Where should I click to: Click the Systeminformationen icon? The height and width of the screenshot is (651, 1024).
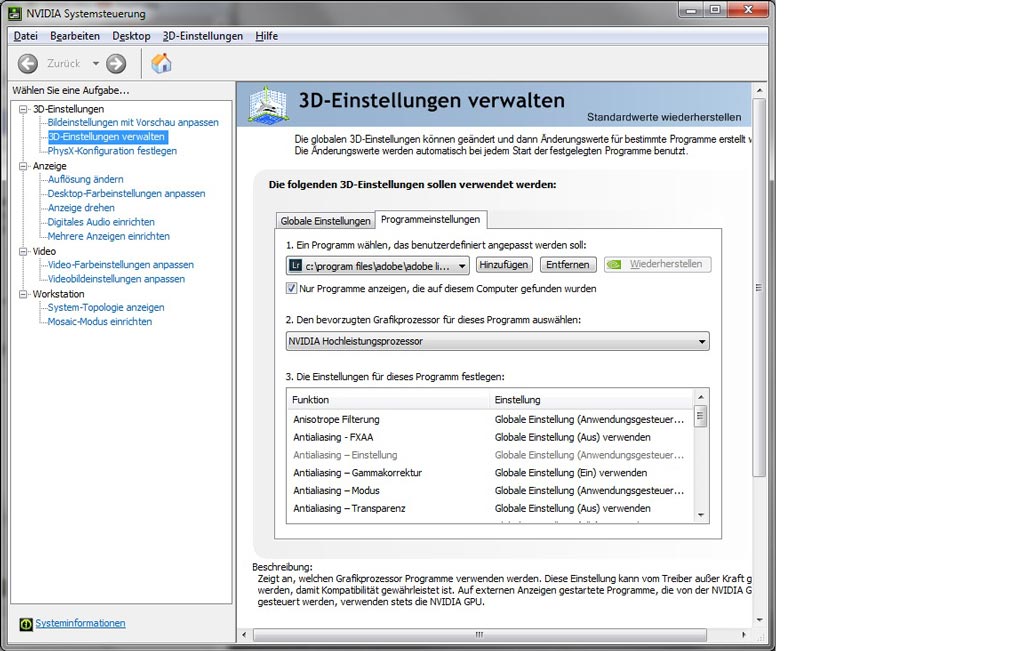(25, 624)
